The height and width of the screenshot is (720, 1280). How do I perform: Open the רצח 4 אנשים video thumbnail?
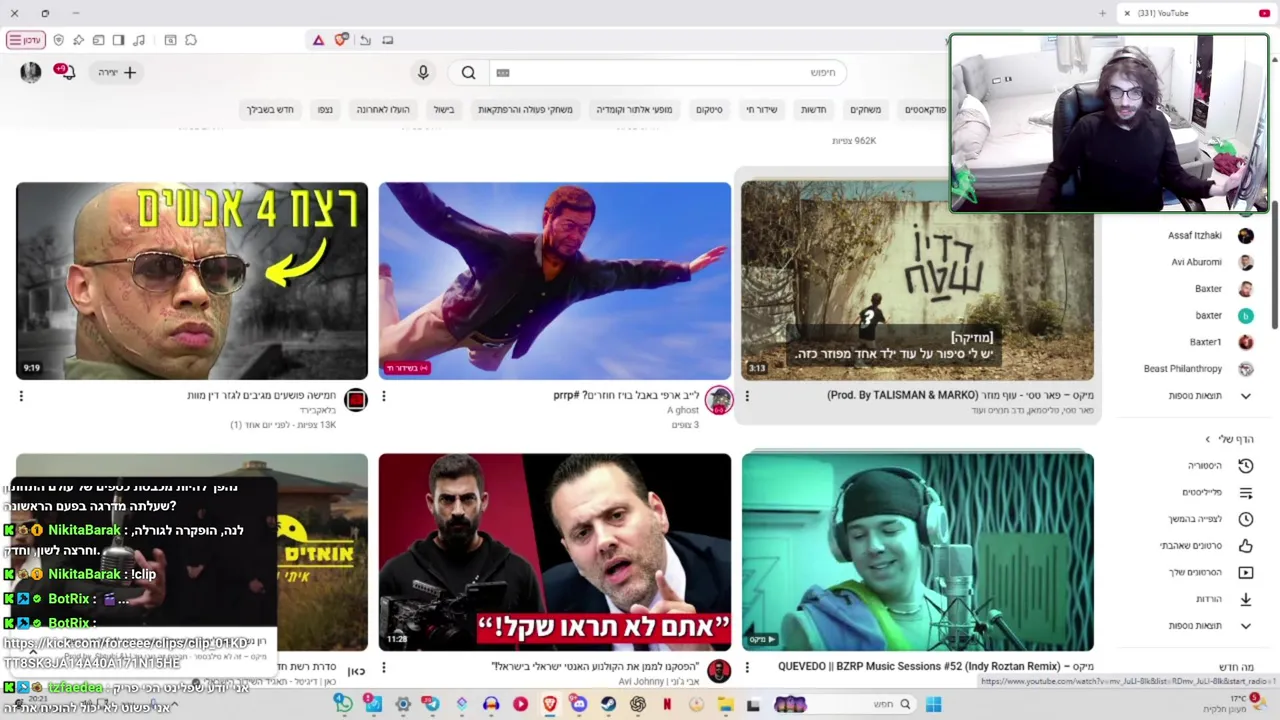pos(192,281)
